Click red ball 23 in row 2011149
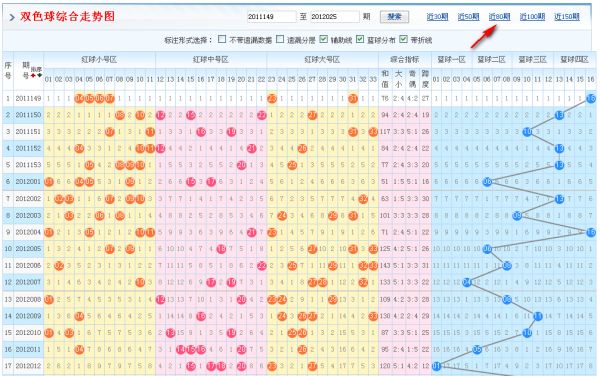 tap(272, 98)
